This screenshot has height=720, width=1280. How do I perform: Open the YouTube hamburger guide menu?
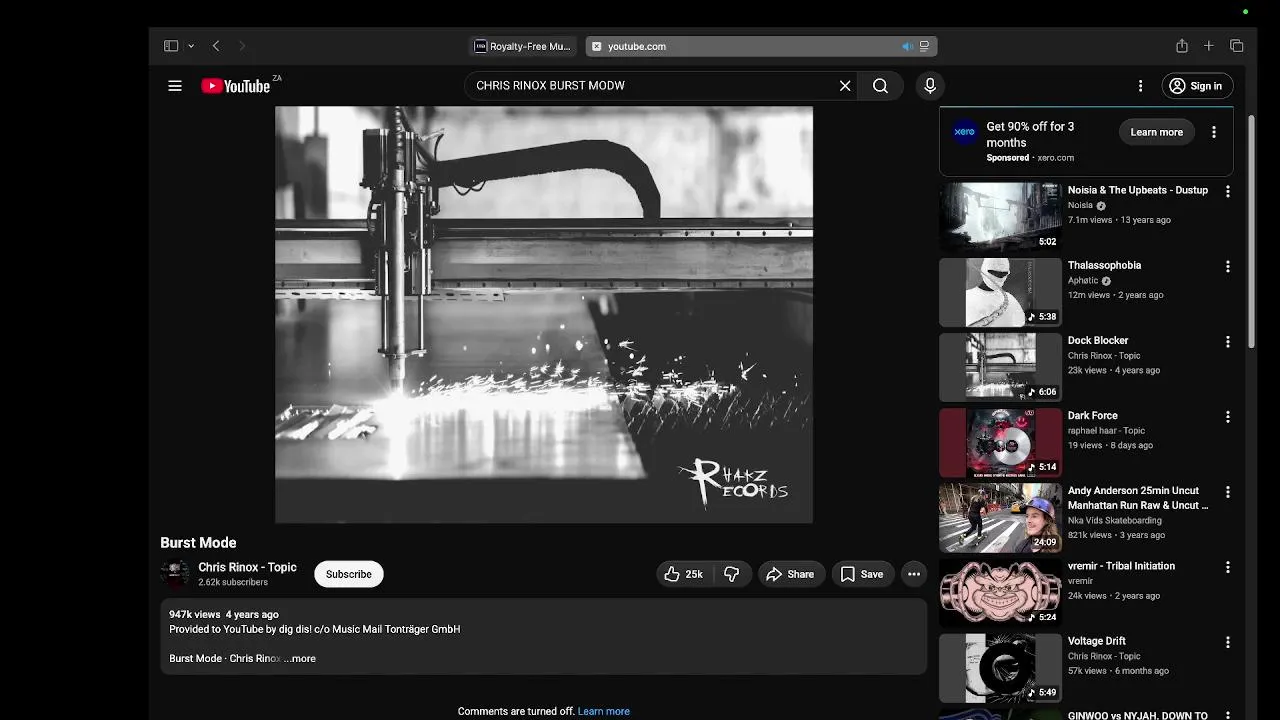(175, 86)
